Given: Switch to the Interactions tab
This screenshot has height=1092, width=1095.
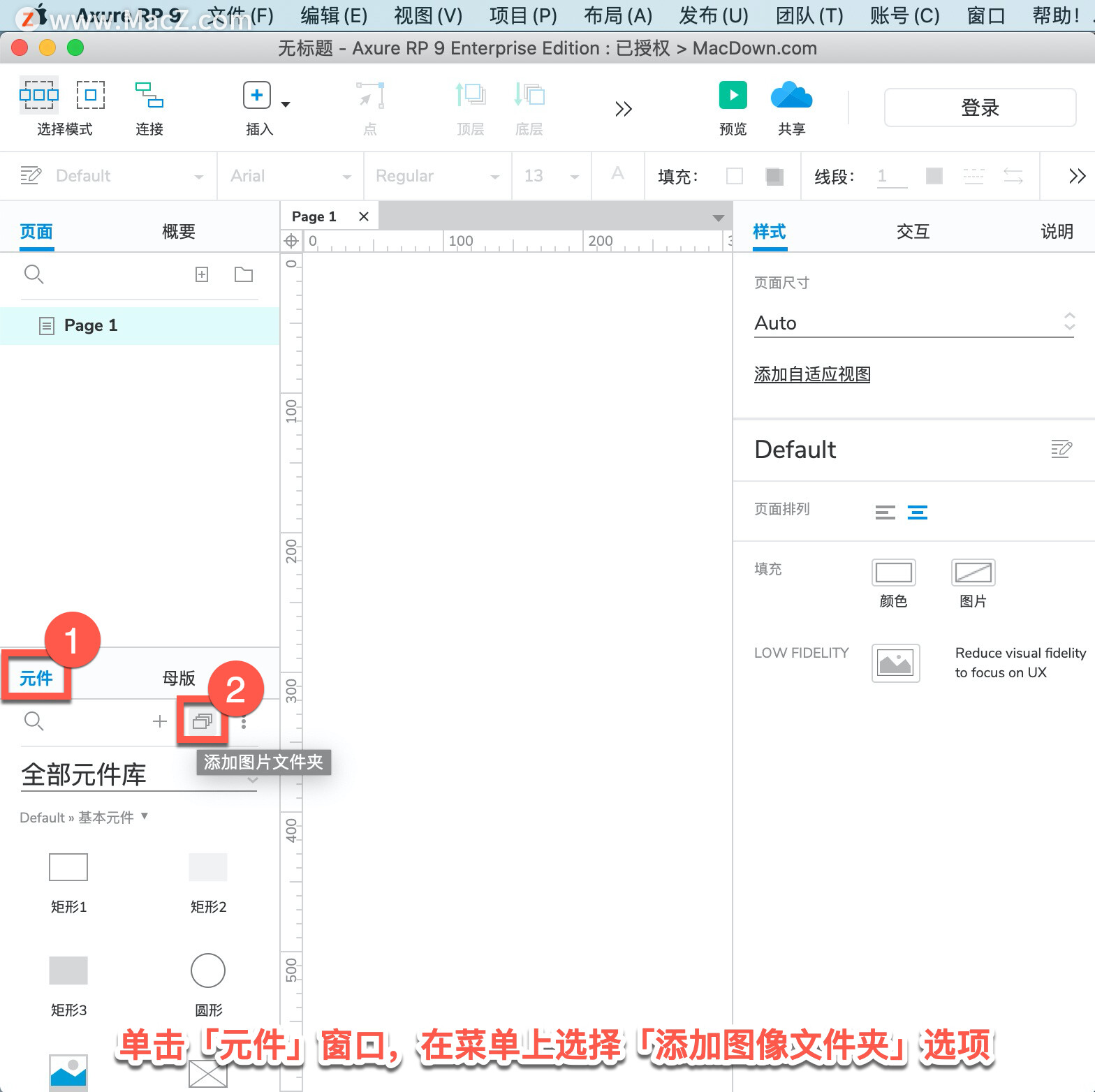Looking at the screenshot, I should pyautogui.click(x=913, y=232).
